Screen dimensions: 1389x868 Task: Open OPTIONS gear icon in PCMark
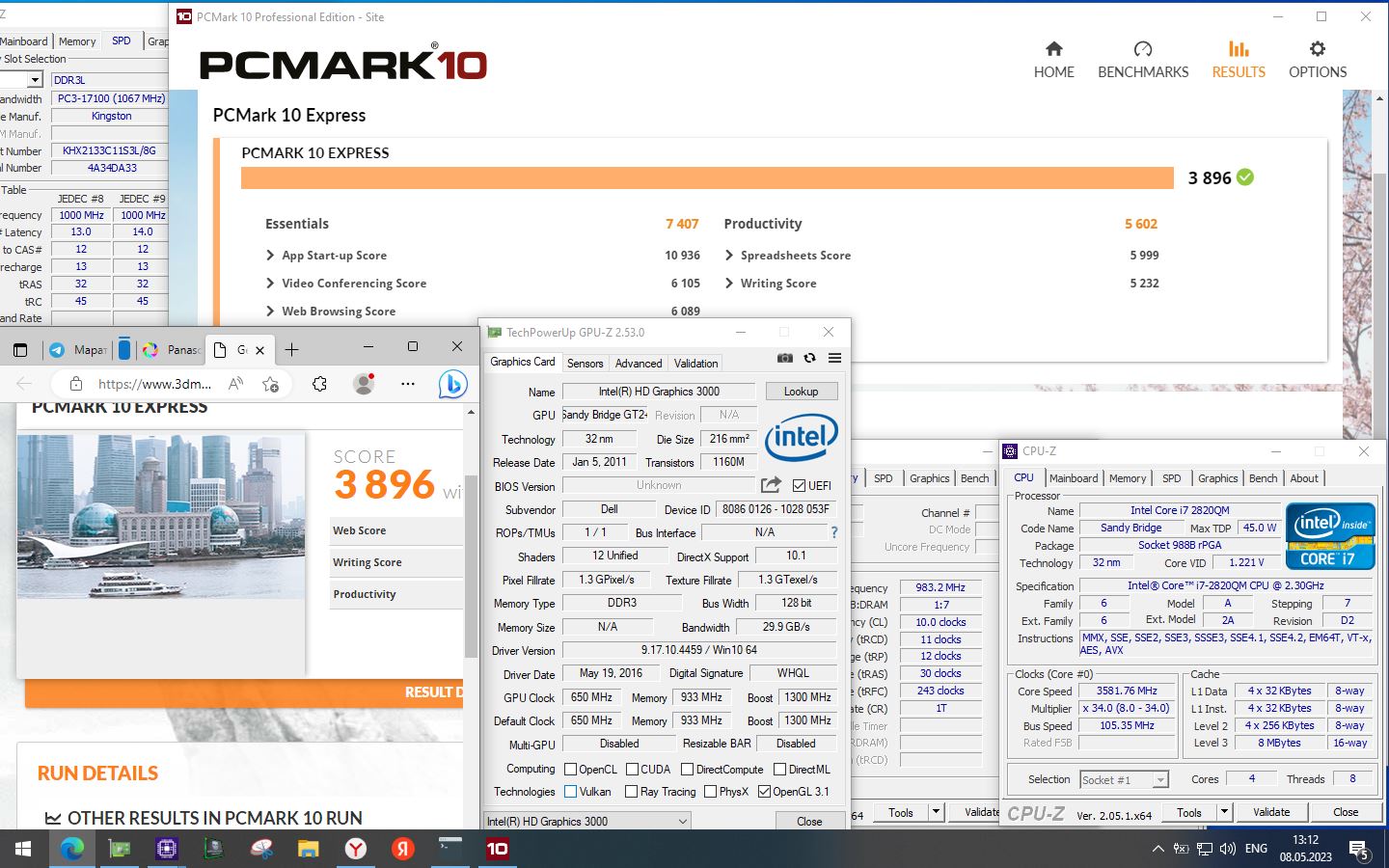pos(1318,48)
